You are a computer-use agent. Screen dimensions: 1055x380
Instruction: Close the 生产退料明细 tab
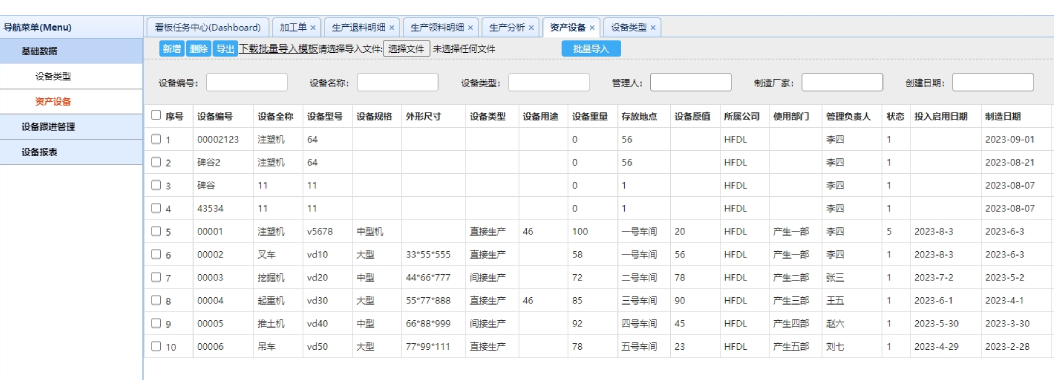pos(392,28)
